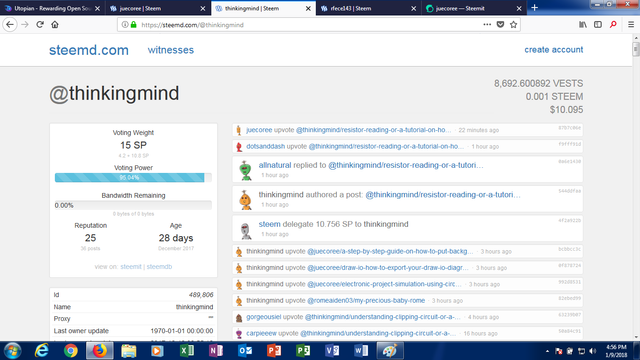Image resolution: width=640 pixels, height=360 pixels.
Task: Click the volume speaker tray icon
Action: (x=593, y=351)
